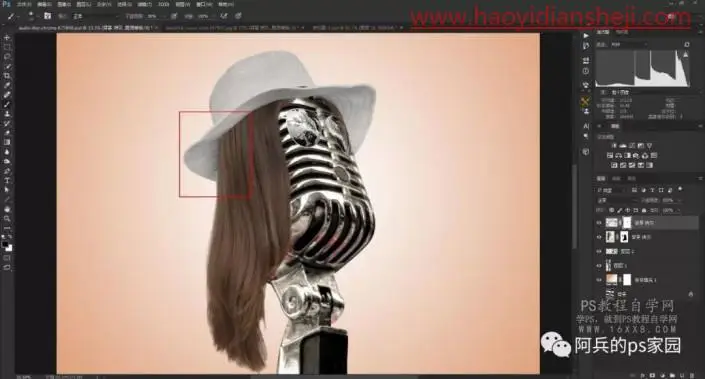Select the Healing Brush tool
The image size is (705, 379).
[7, 95]
